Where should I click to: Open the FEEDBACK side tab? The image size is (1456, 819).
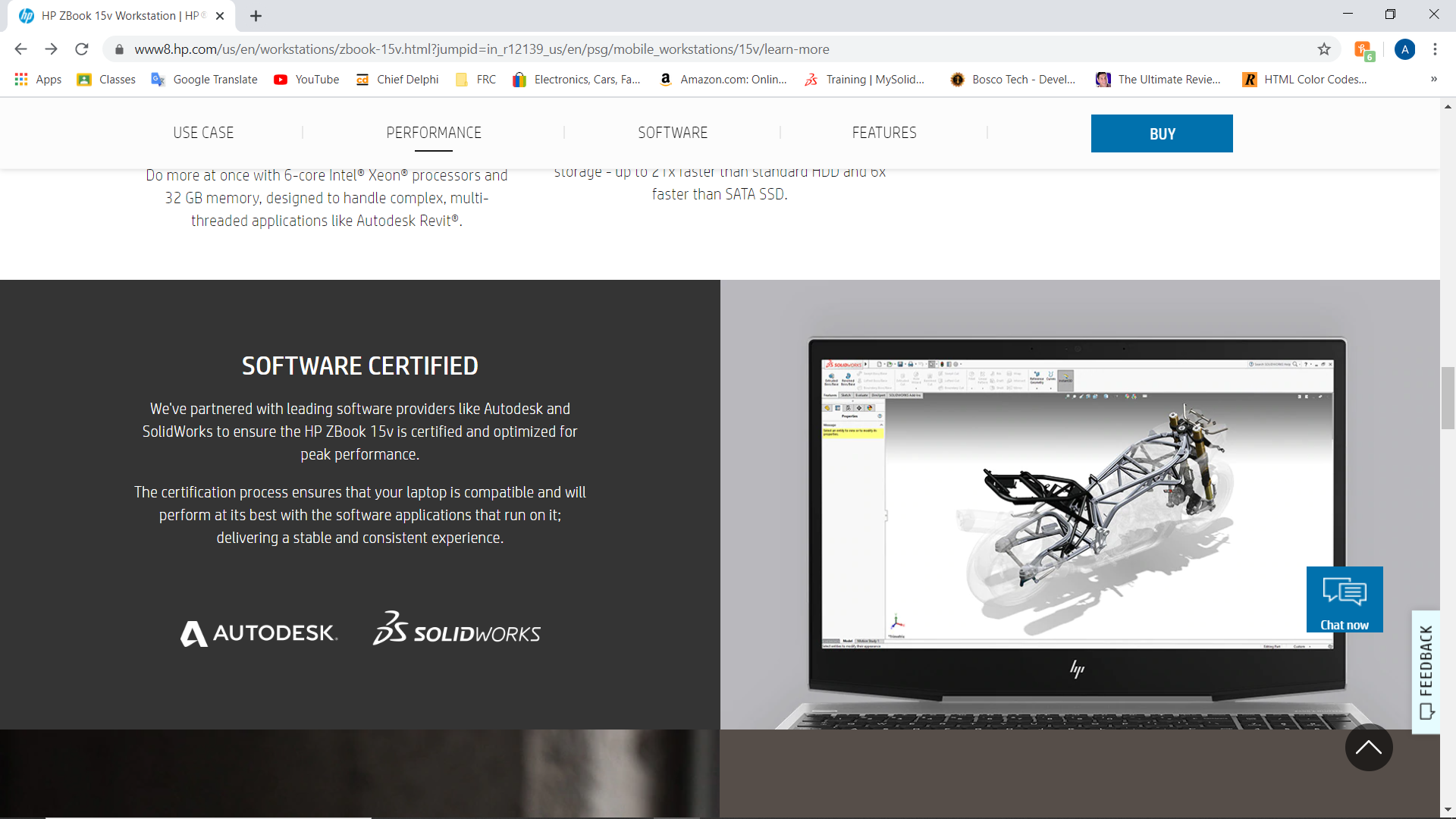pos(1426,672)
